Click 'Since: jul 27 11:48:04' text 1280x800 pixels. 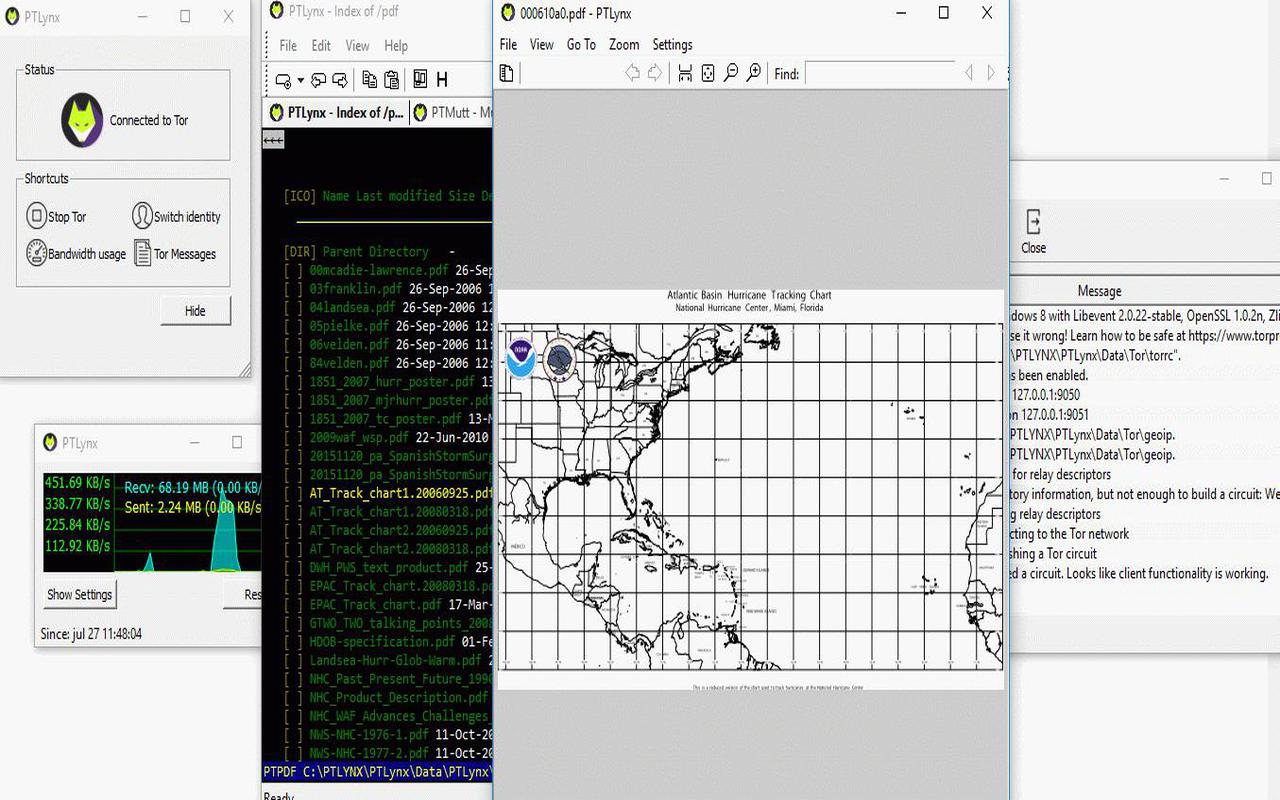(x=91, y=634)
